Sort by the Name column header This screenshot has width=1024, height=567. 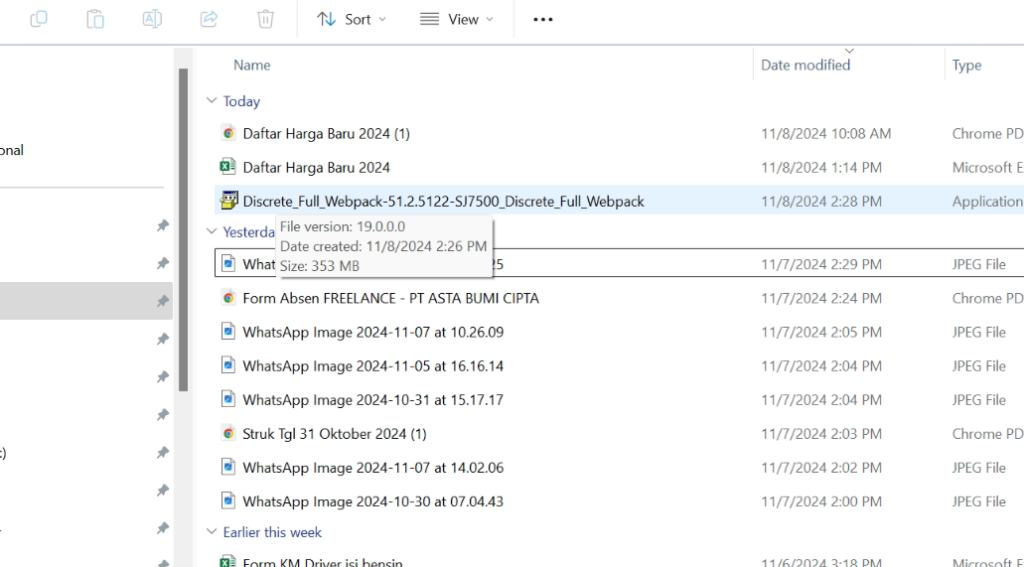252,65
